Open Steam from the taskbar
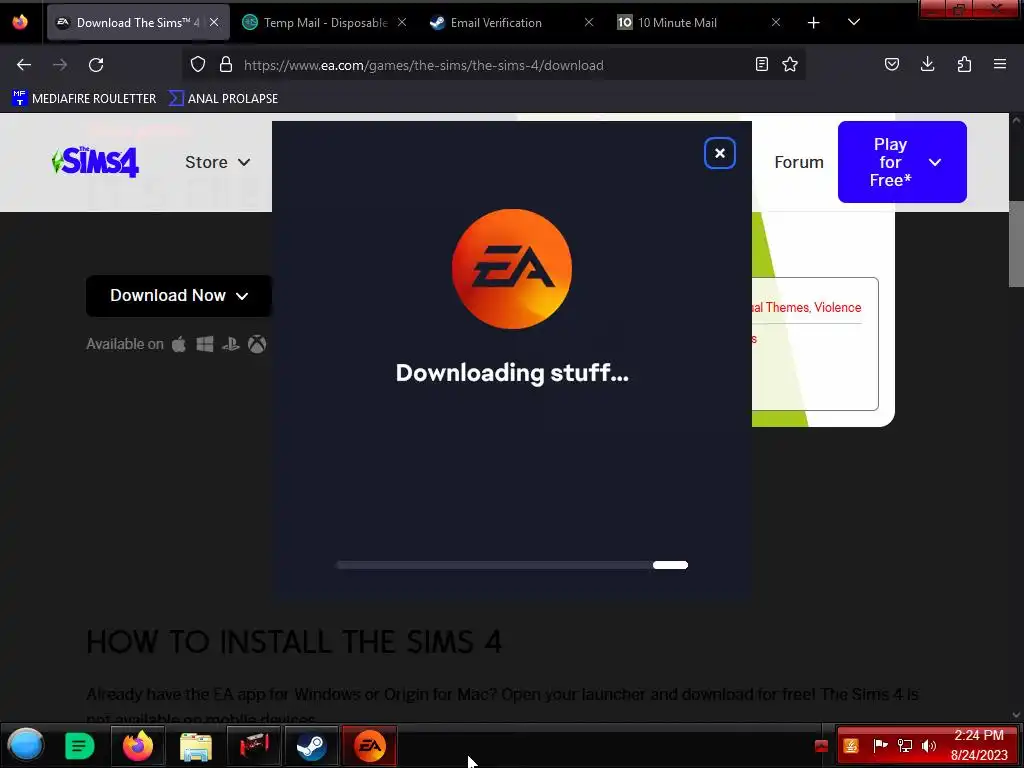 click(x=312, y=746)
